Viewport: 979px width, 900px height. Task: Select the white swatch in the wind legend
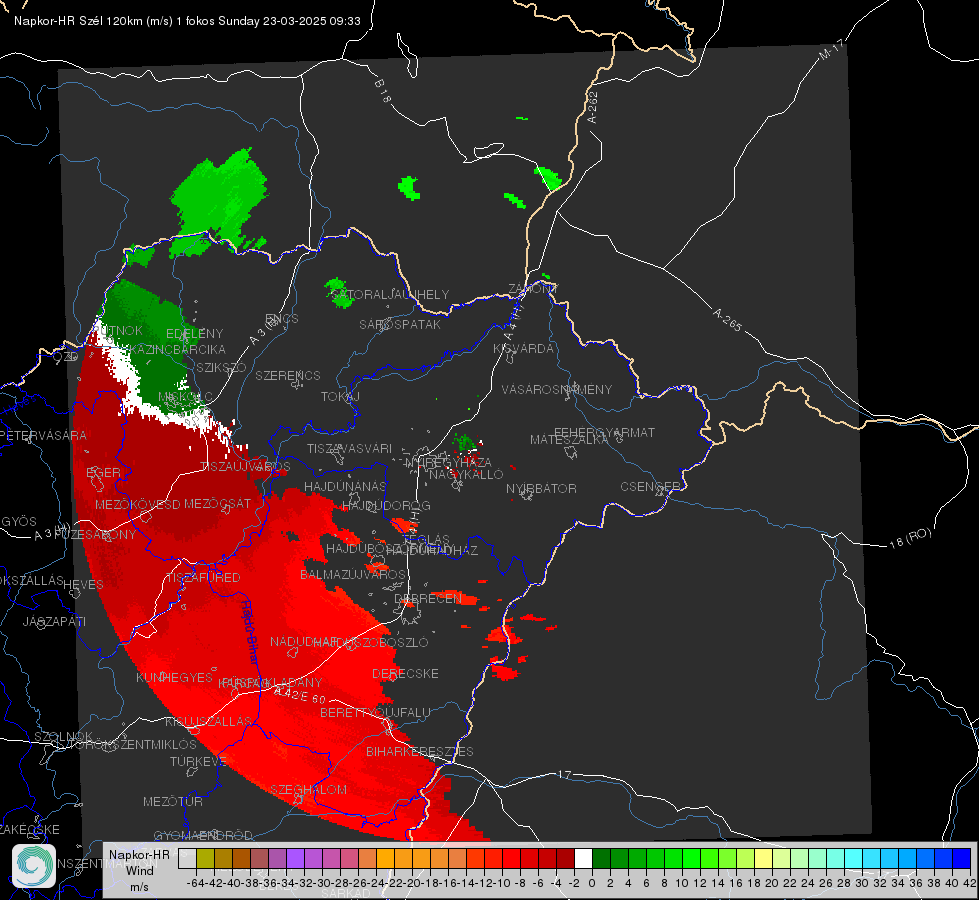pos(583,859)
